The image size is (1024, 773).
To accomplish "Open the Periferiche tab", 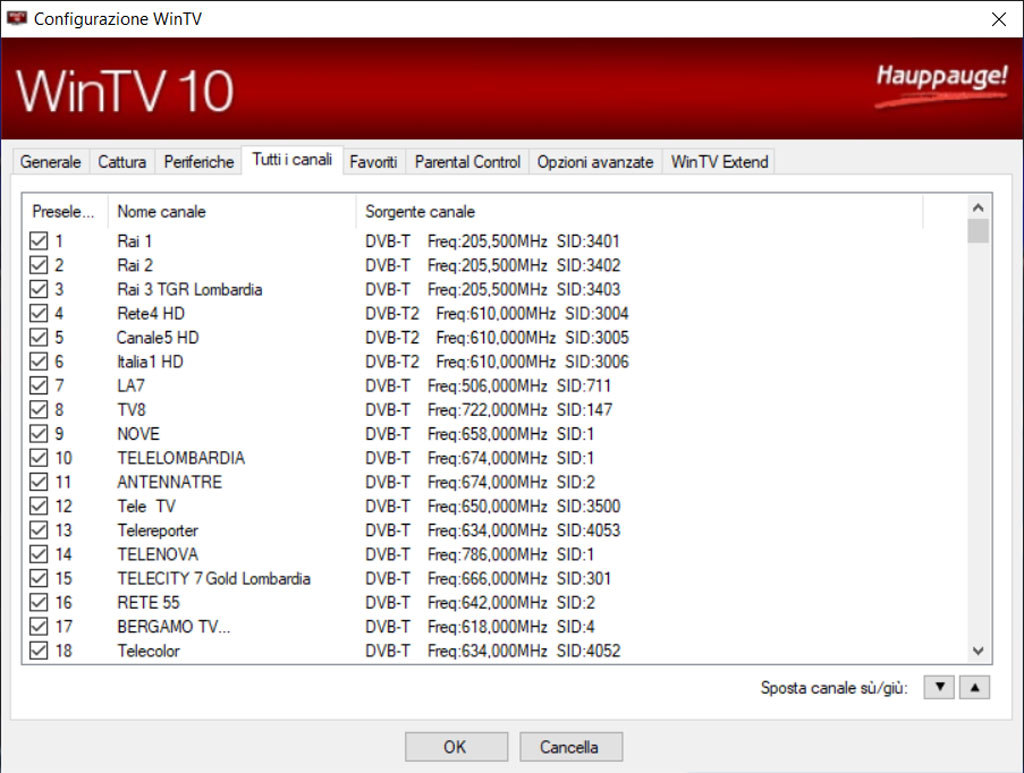I will pos(199,162).
